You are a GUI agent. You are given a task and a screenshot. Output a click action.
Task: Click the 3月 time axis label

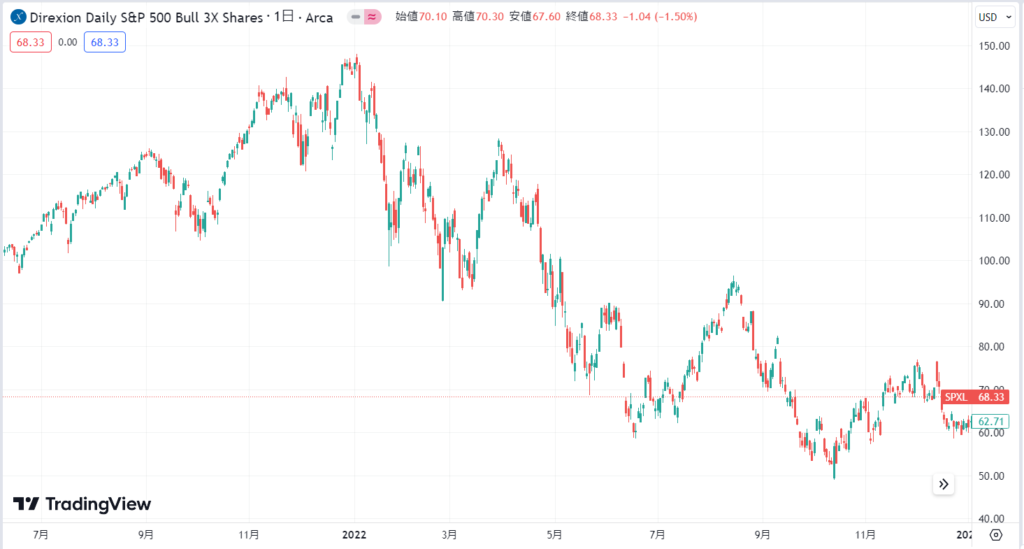click(x=449, y=535)
